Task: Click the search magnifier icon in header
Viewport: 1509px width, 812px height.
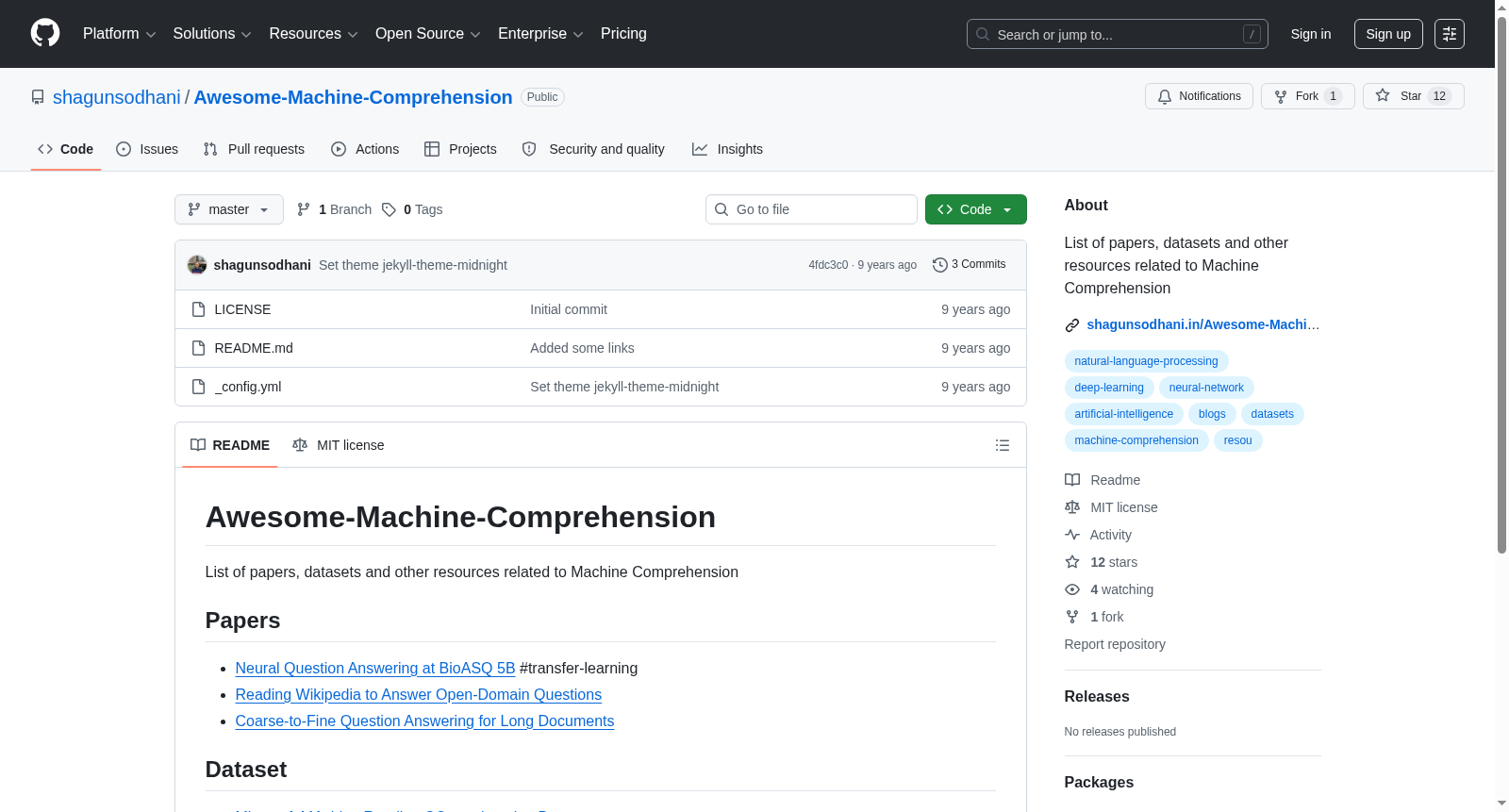Action: click(983, 34)
